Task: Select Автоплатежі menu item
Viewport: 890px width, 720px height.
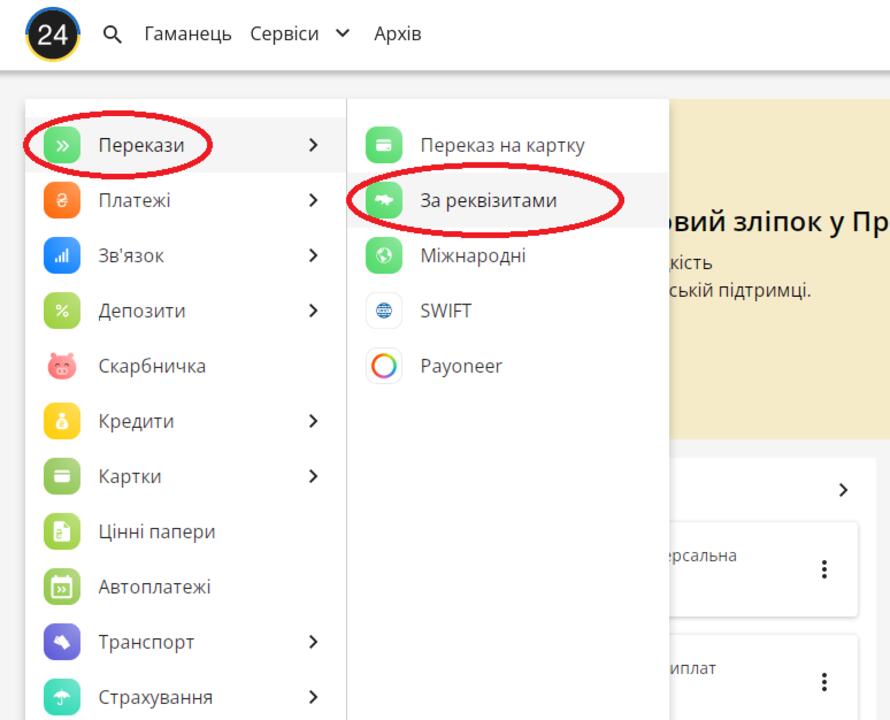Action: [x=186, y=587]
